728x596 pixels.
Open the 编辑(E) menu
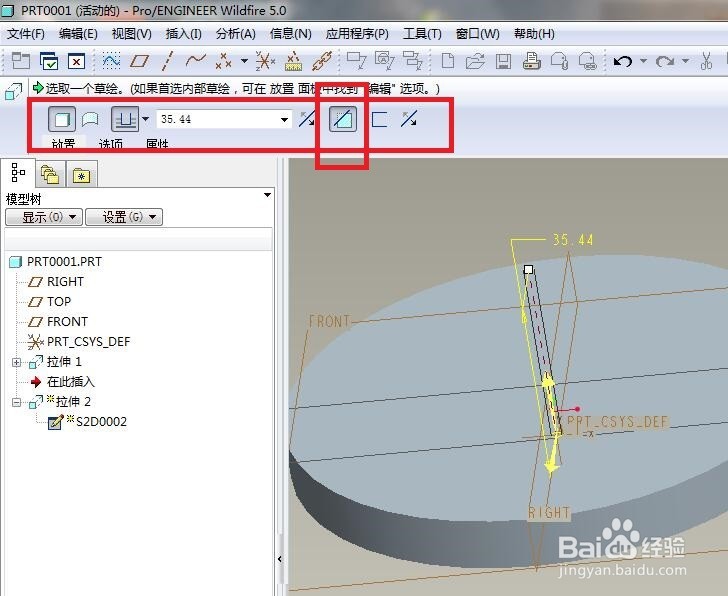[78, 34]
